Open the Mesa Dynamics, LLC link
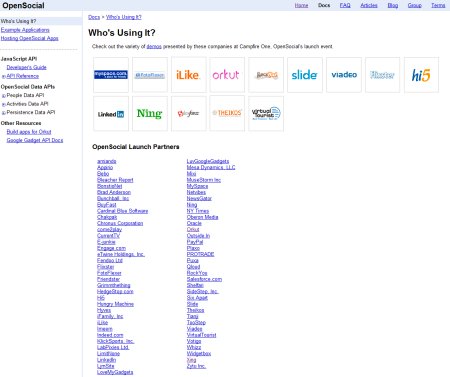 [x=211, y=167]
